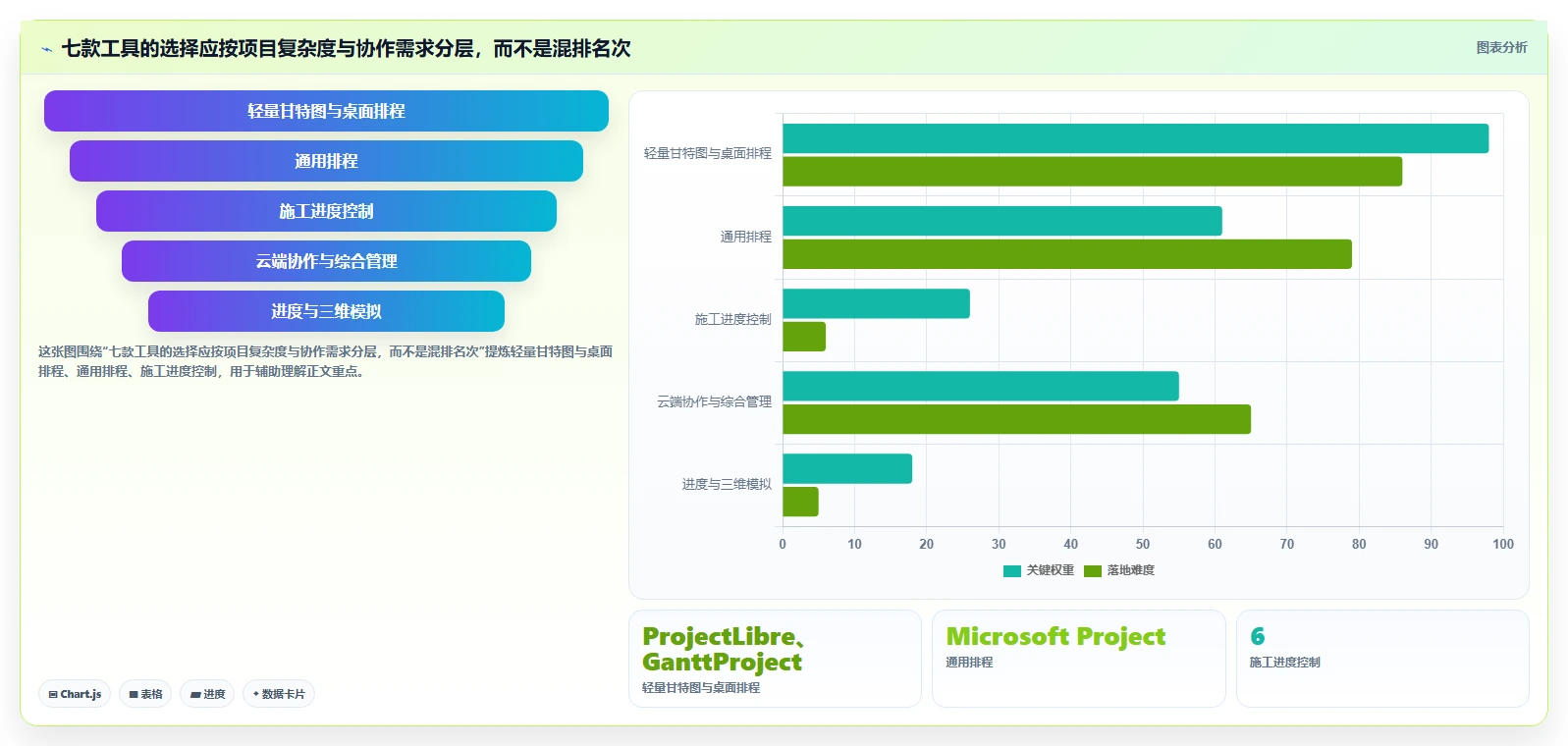
Task: Click the teal bar for 轻量甘特图与桌面排程
Action: click(1135, 138)
